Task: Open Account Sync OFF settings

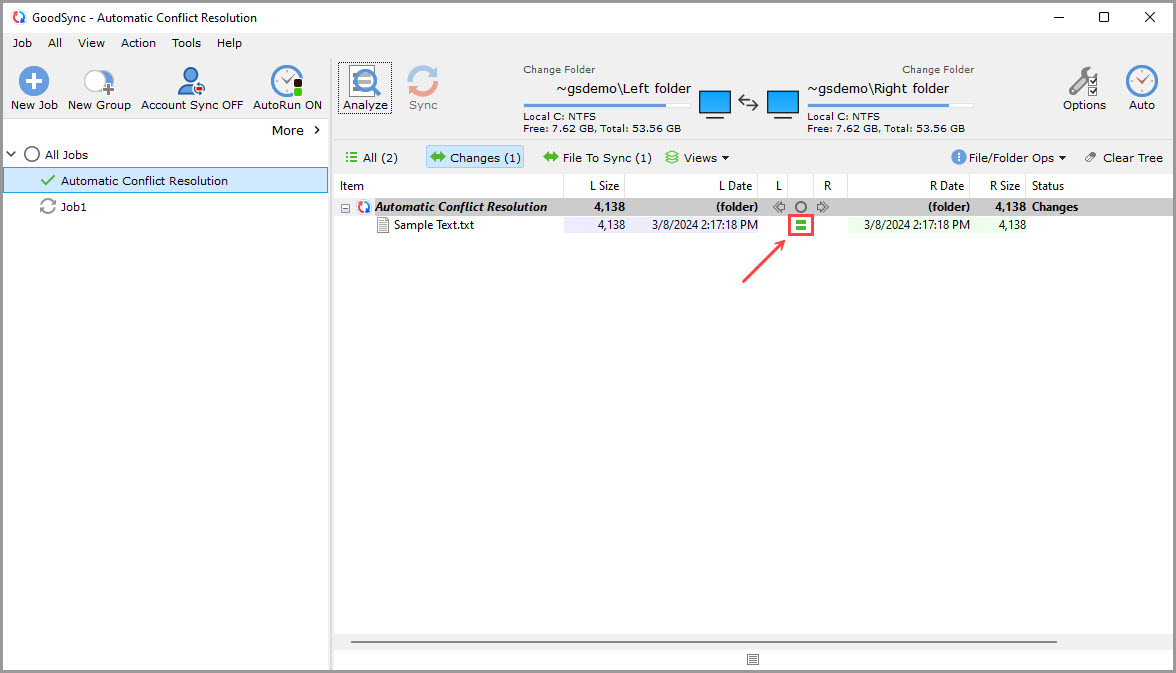Action: pyautogui.click(x=191, y=81)
